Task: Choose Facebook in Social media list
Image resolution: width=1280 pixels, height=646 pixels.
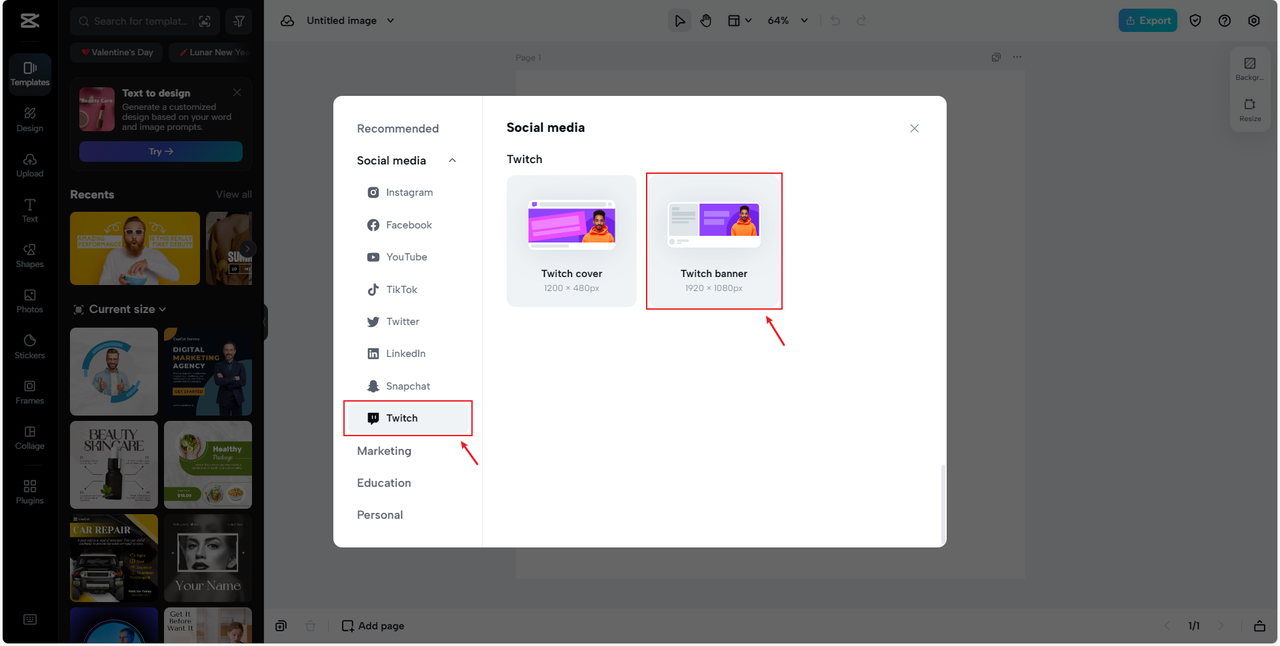Action: 408,225
